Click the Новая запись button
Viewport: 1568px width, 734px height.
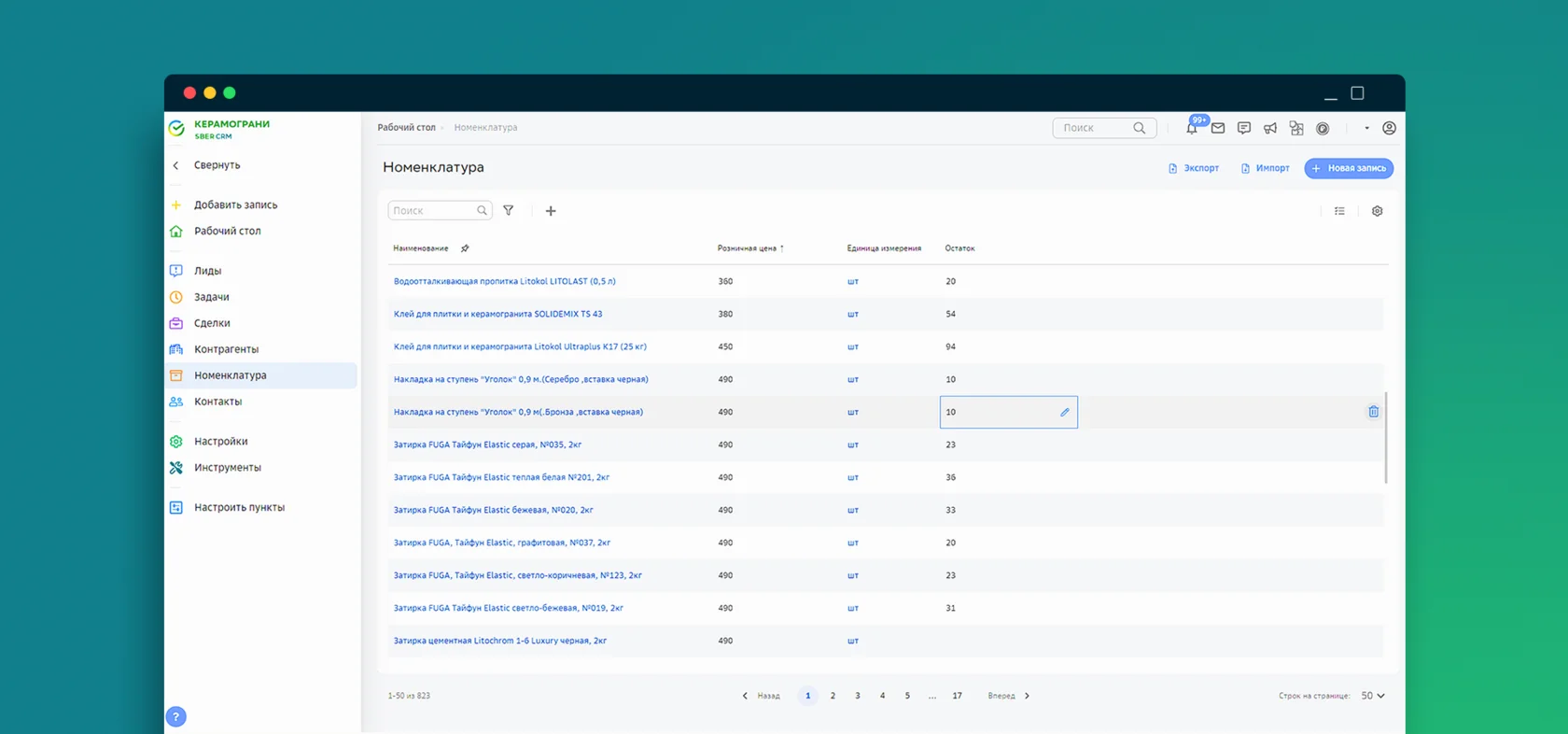[x=1349, y=168]
